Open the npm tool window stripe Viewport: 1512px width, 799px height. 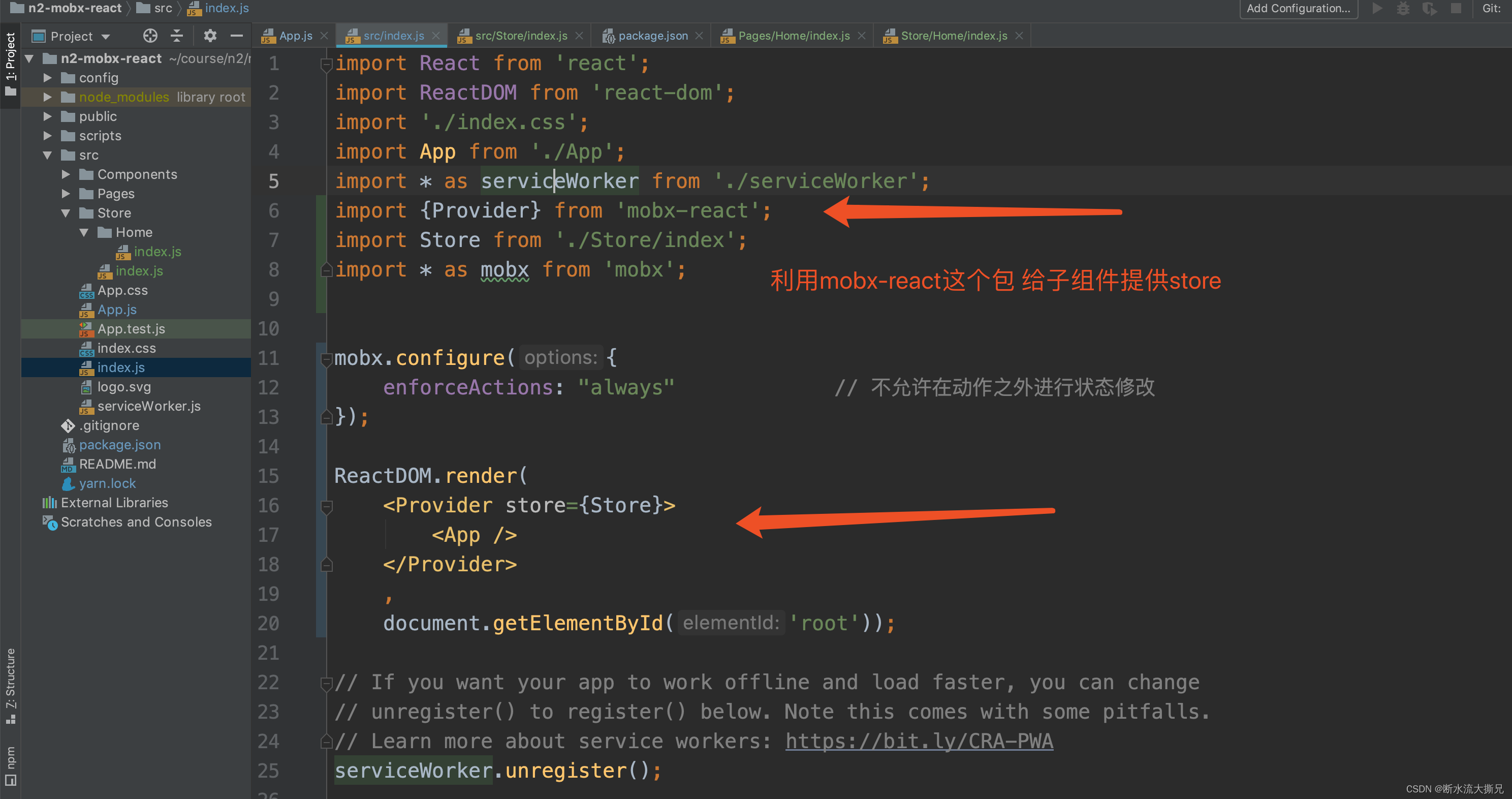[x=10, y=765]
